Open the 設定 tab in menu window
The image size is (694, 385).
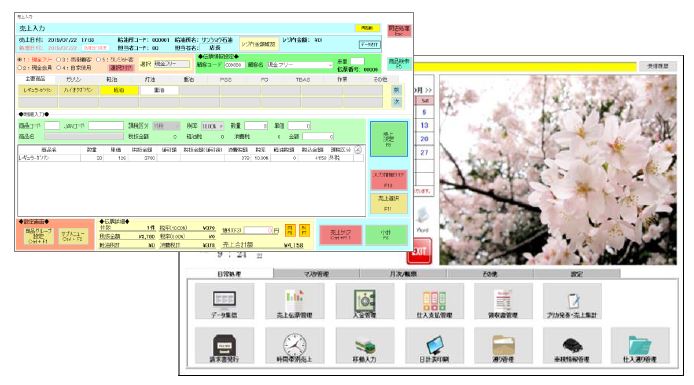coord(576,274)
